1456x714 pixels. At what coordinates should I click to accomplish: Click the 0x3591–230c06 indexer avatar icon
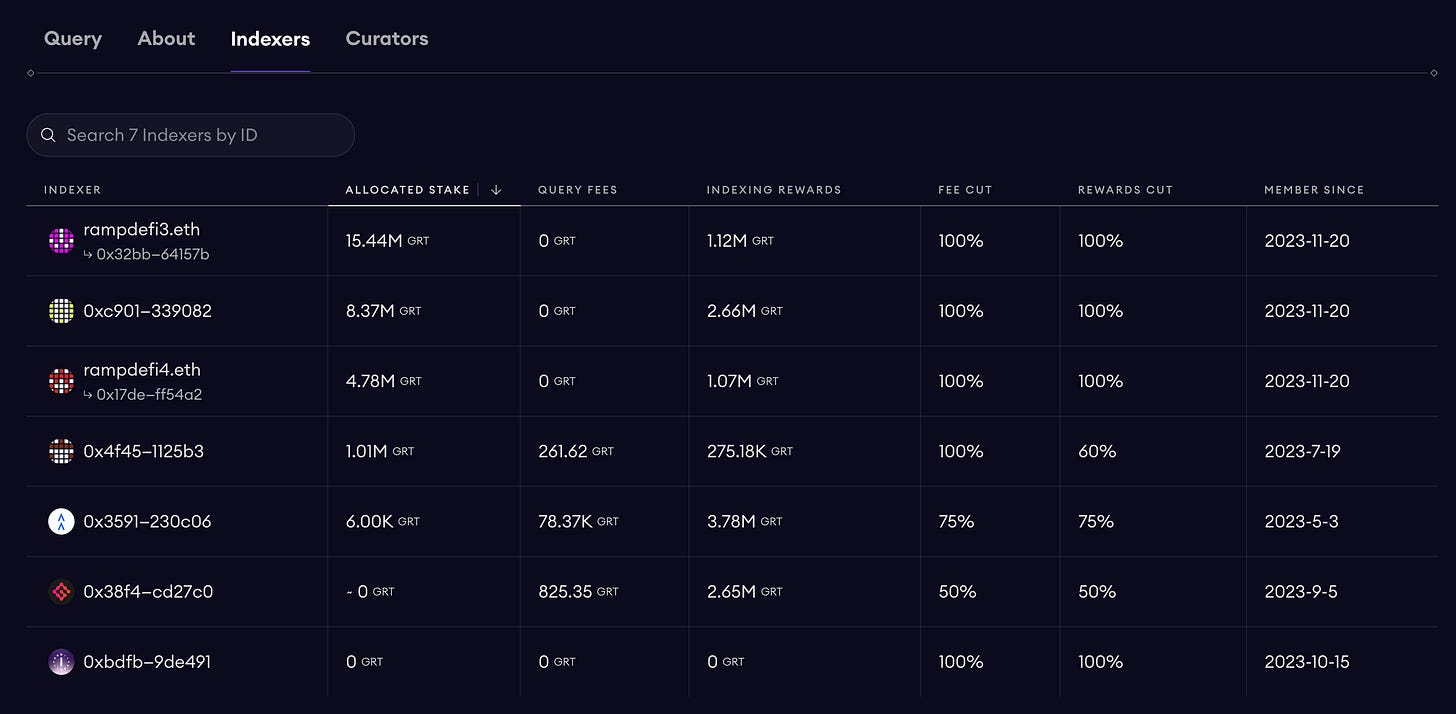[x=61, y=521]
